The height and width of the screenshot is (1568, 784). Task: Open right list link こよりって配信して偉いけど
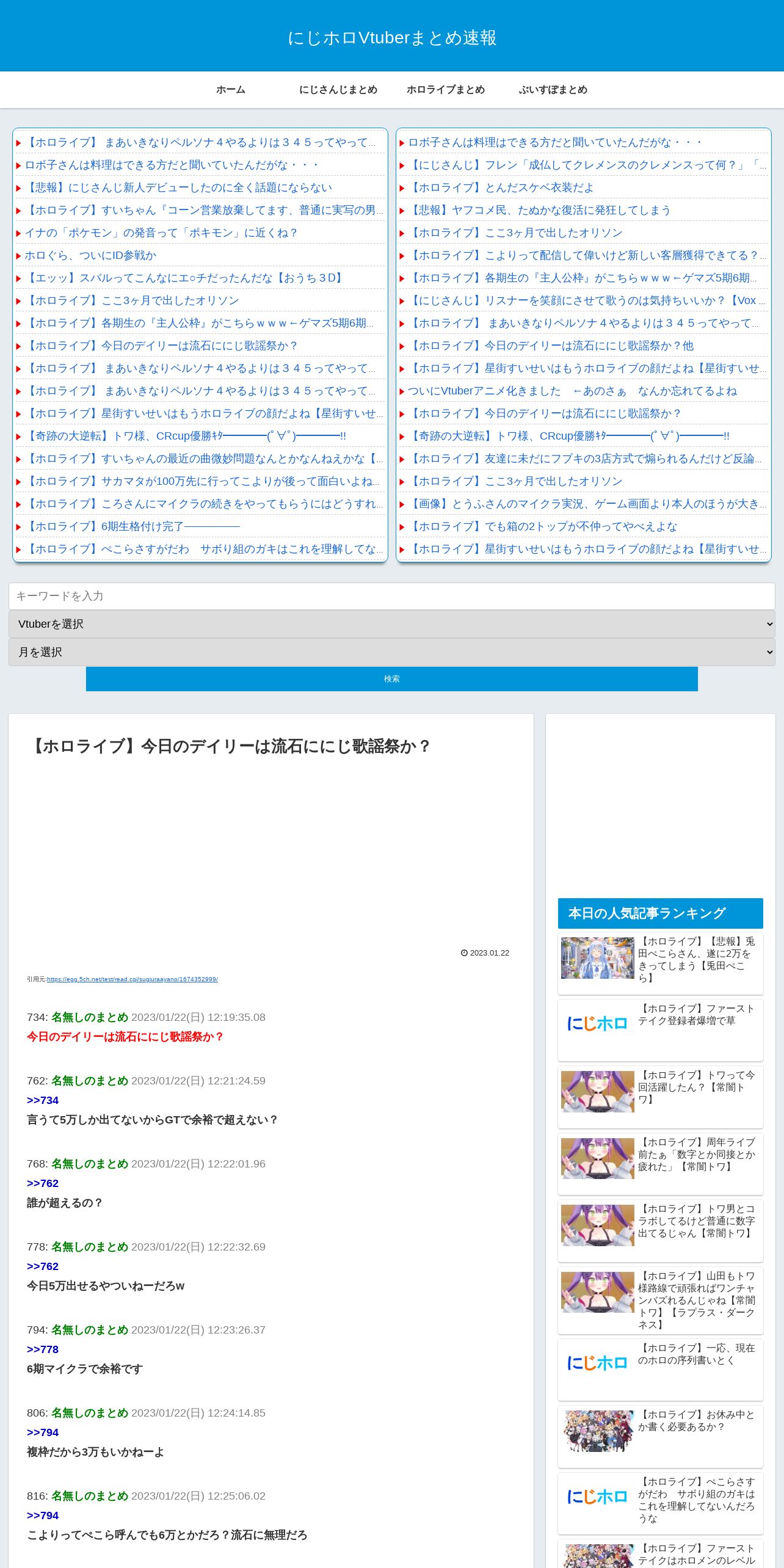coord(587,255)
